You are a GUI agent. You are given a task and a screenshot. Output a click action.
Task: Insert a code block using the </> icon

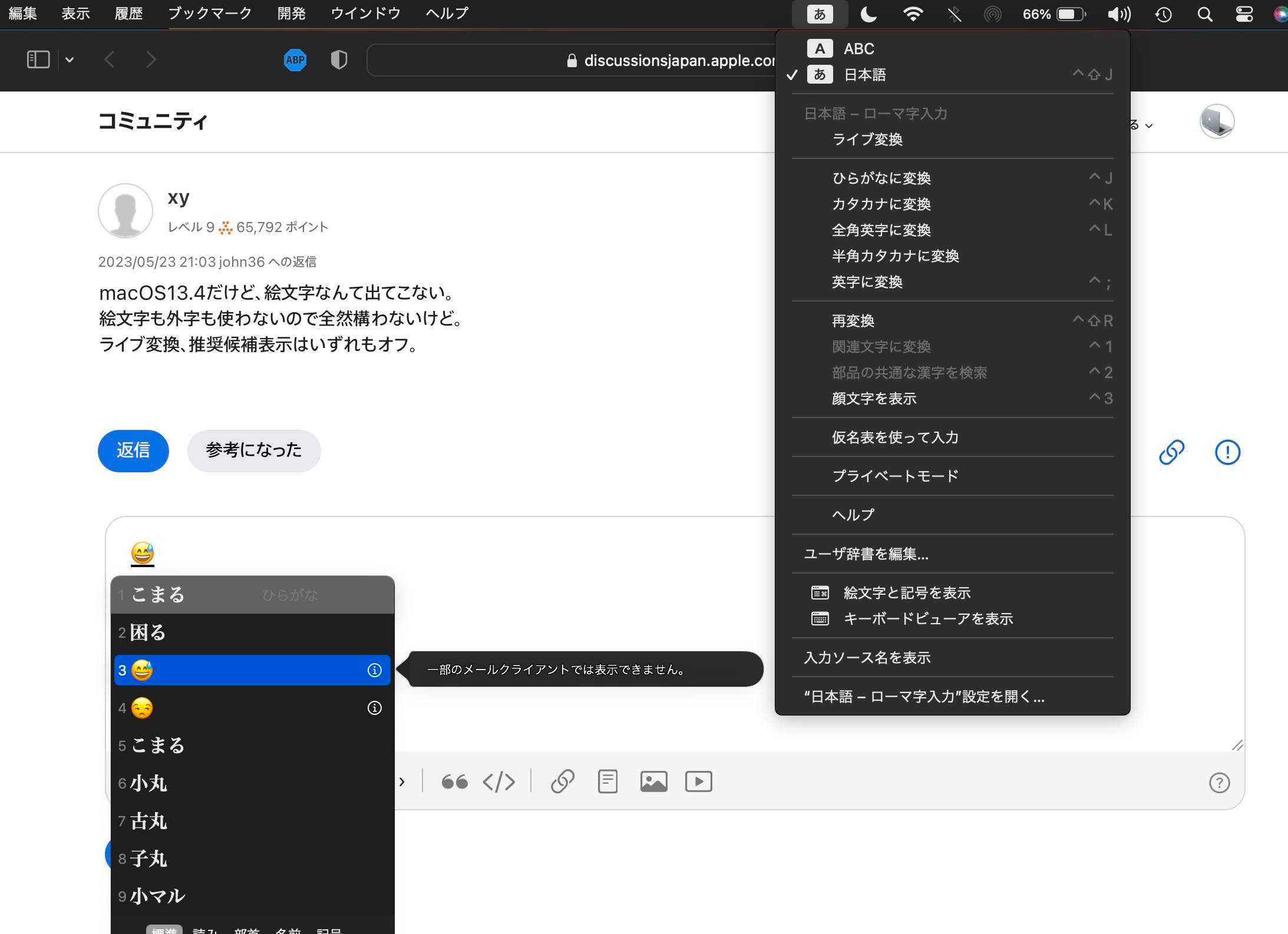[498, 781]
